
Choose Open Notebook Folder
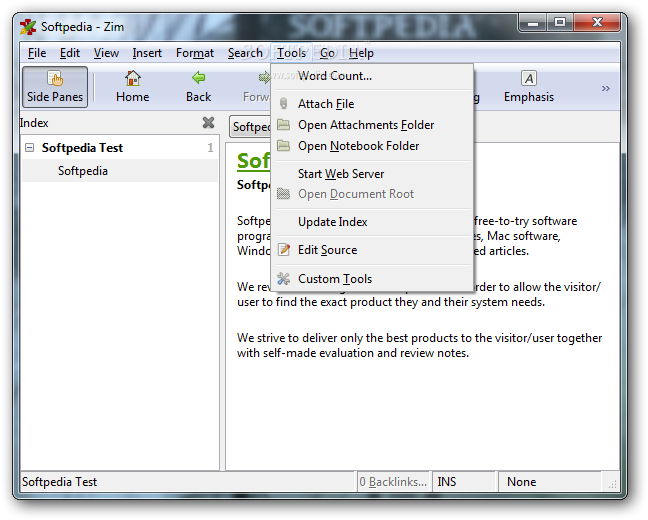tap(372, 146)
